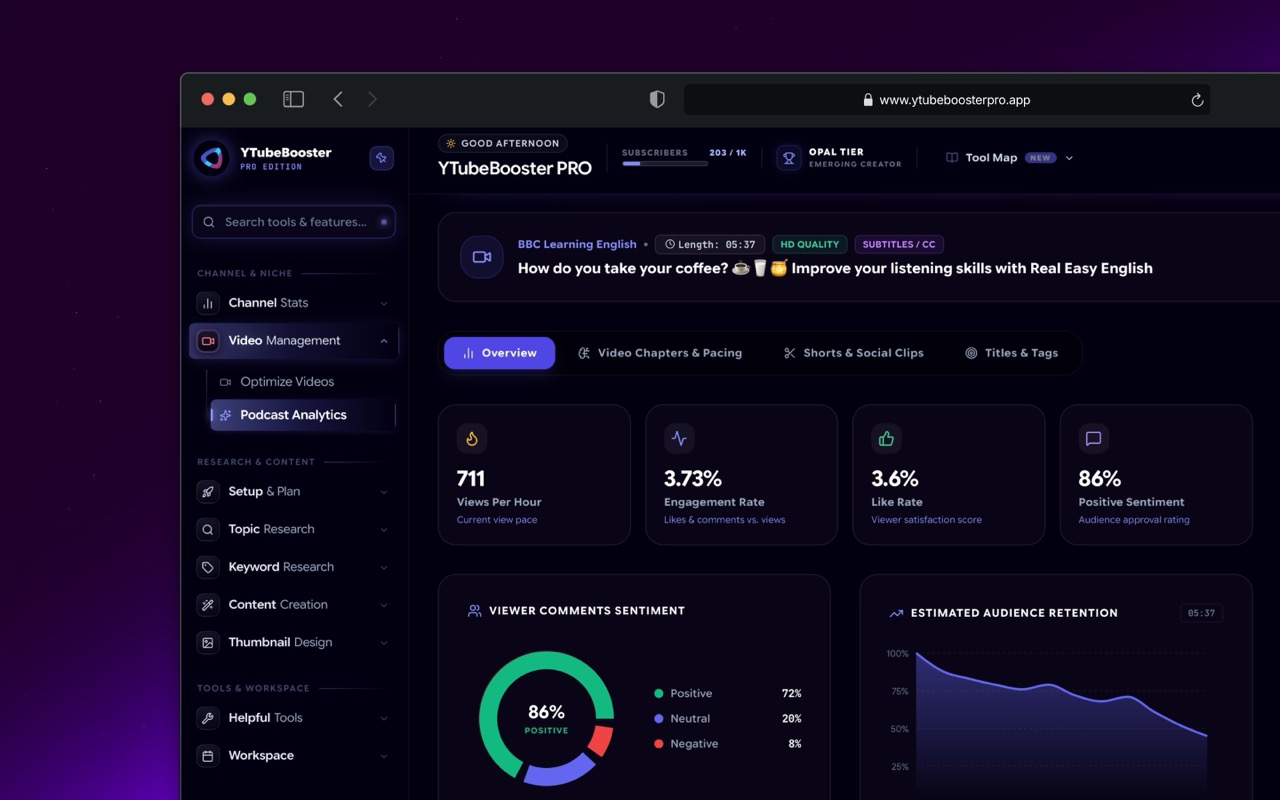Expand the Content Creation section
Viewport: 1280px width, 800px height.
coord(384,605)
